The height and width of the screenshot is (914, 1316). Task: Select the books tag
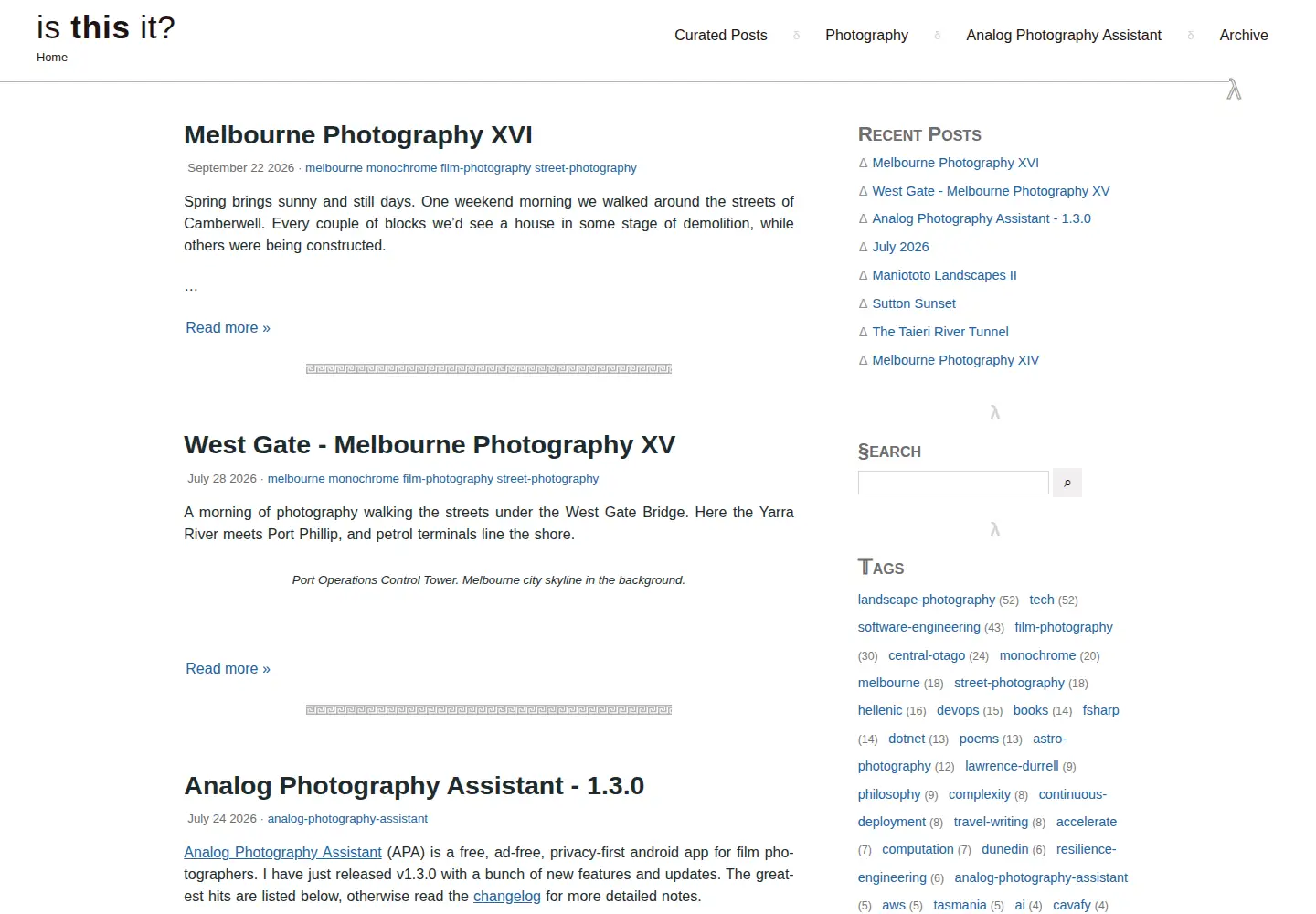(x=1031, y=710)
